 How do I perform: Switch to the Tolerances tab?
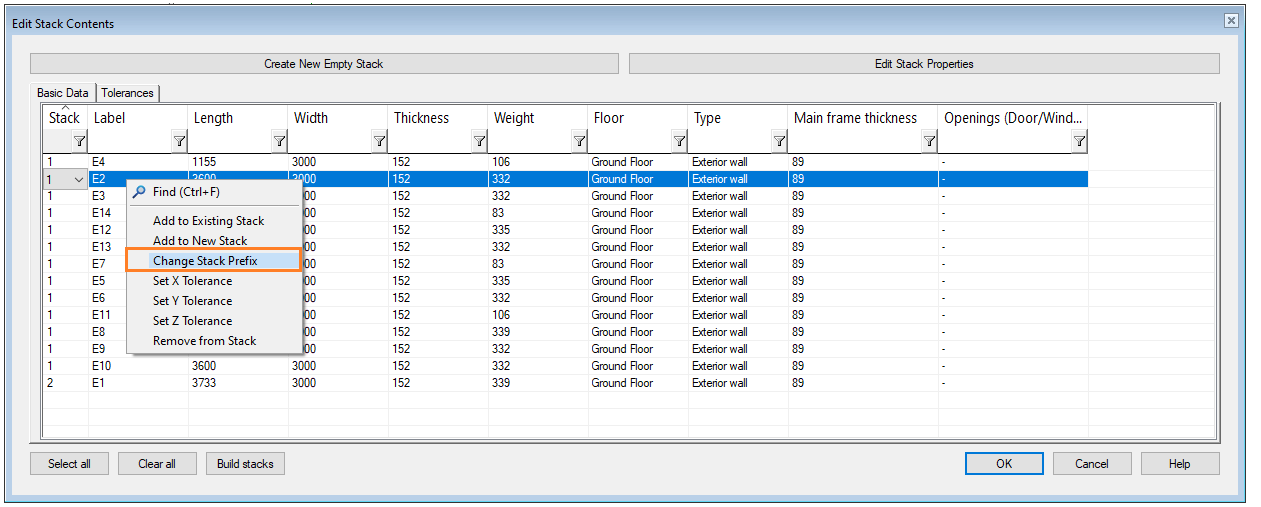(127, 93)
